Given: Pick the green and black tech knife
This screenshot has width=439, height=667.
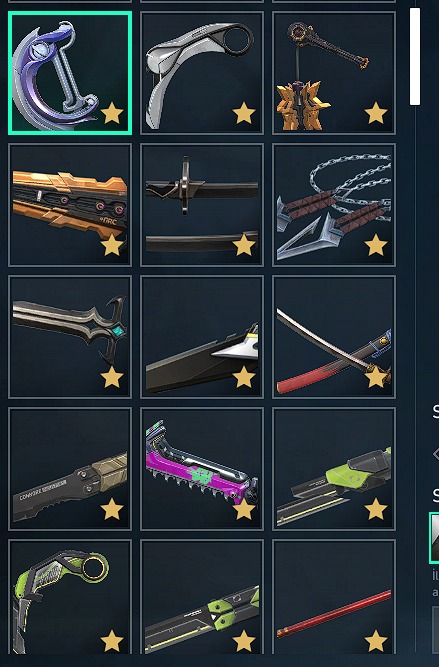Looking at the screenshot, I should [x=334, y=469].
